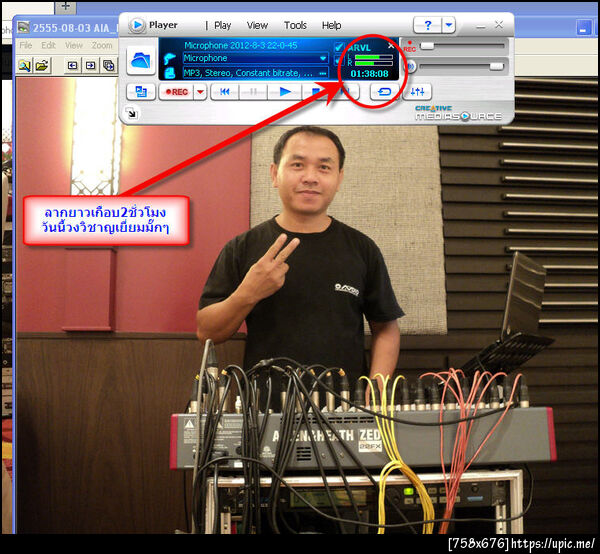Open the MP3 Stereo format settings box

coord(255,73)
